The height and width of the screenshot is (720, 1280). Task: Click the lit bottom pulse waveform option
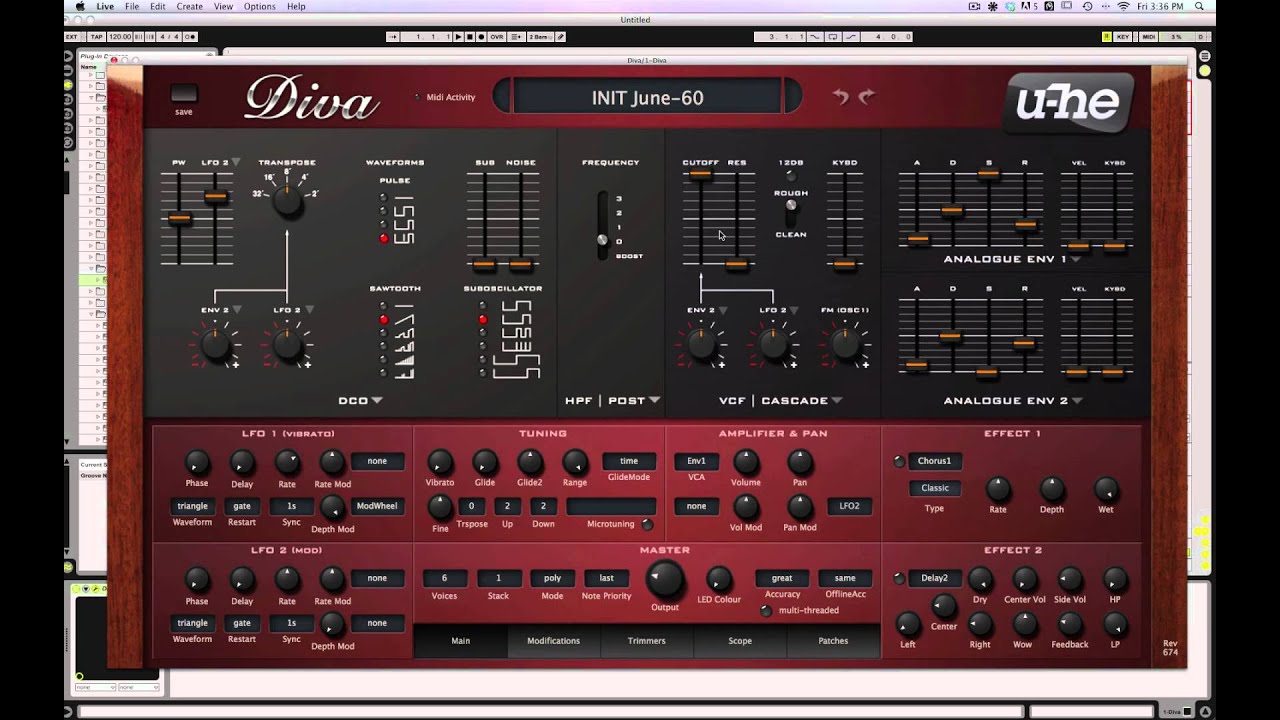click(x=383, y=239)
